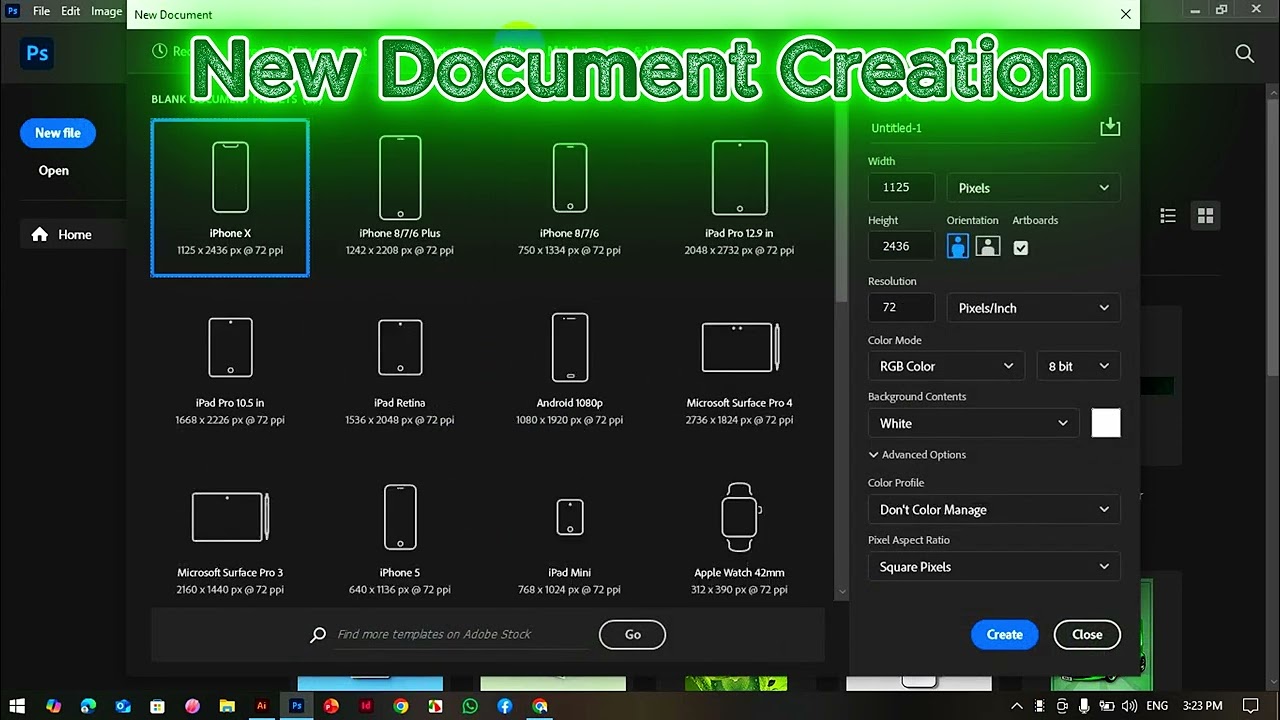Open the Edit menu
The height and width of the screenshot is (720, 1280).
pyautogui.click(x=70, y=11)
